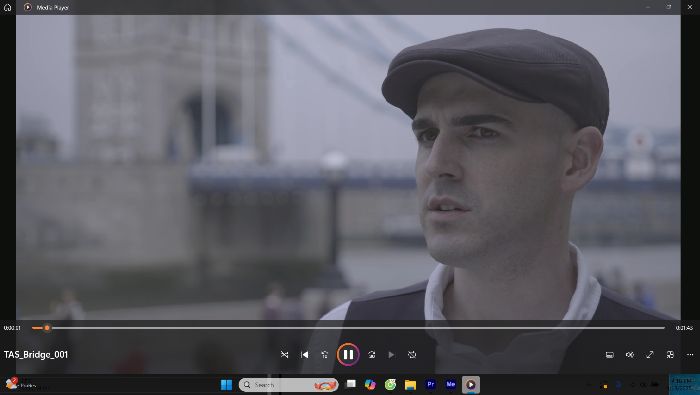The width and height of the screenshot is (700, 395).
Task: Switch to mini player view
Action: (670, 354)
